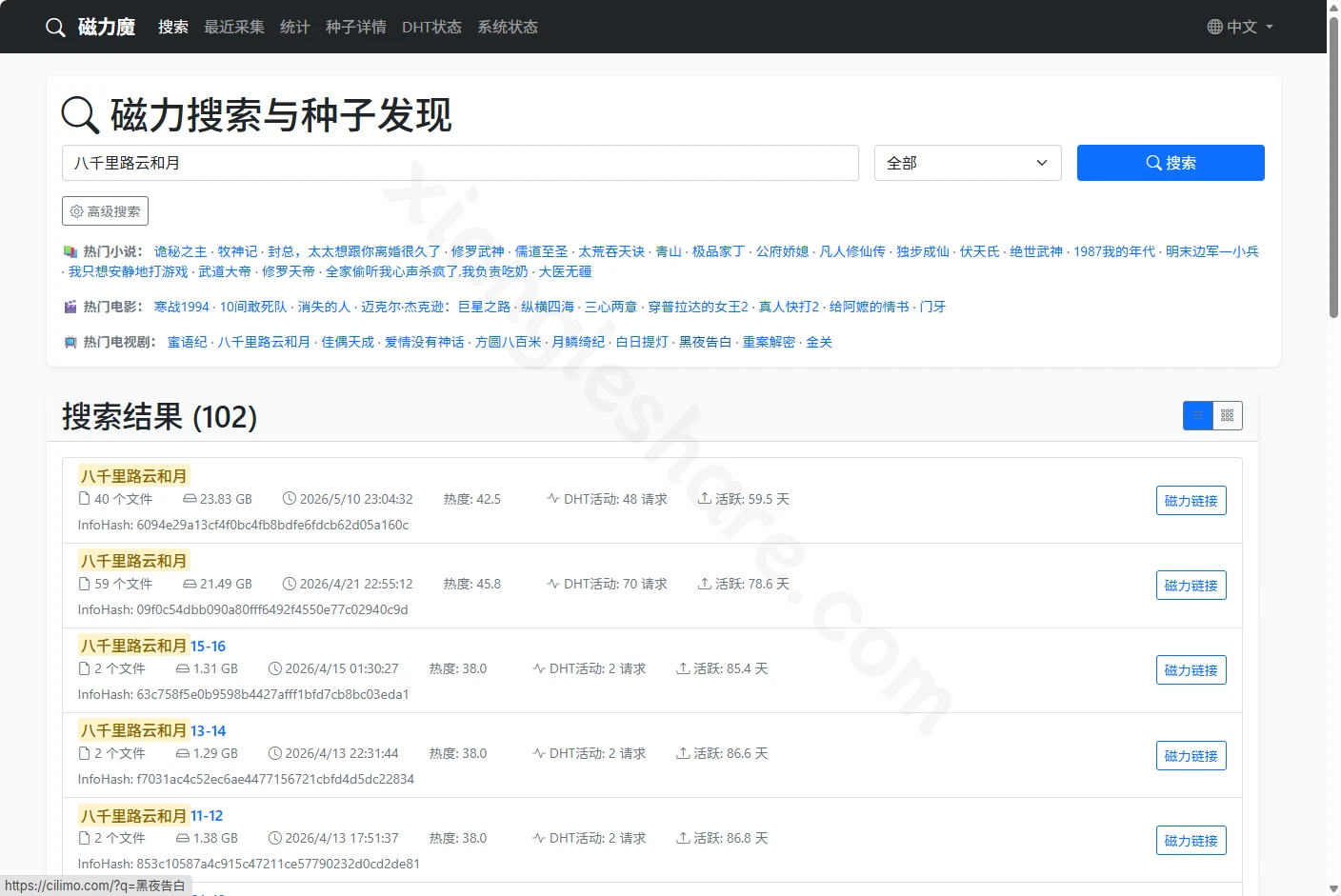
Task: Open the 搜索 nav tab
Action: [173, 27]
